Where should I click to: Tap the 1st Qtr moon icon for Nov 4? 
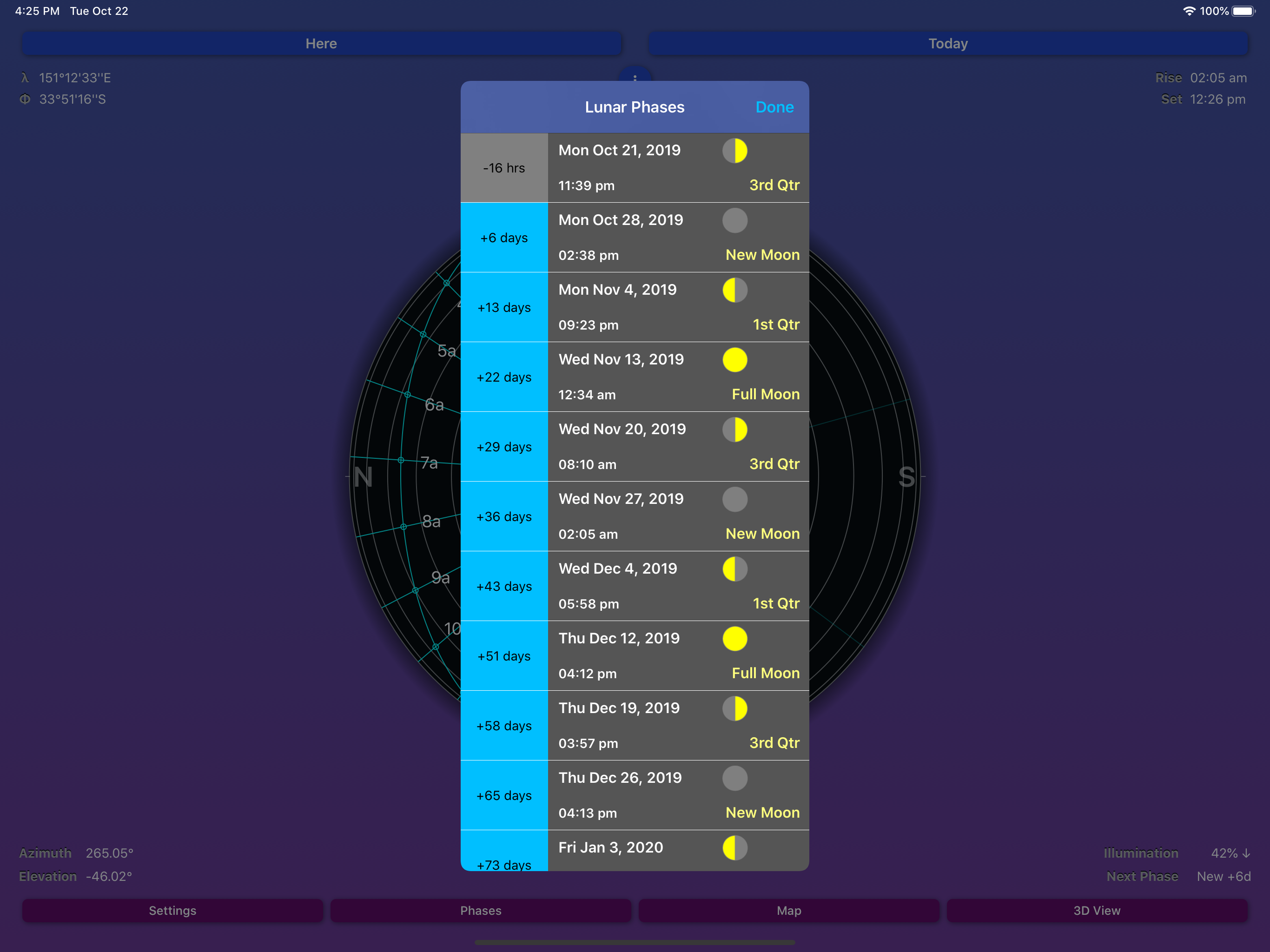(735, 290)
